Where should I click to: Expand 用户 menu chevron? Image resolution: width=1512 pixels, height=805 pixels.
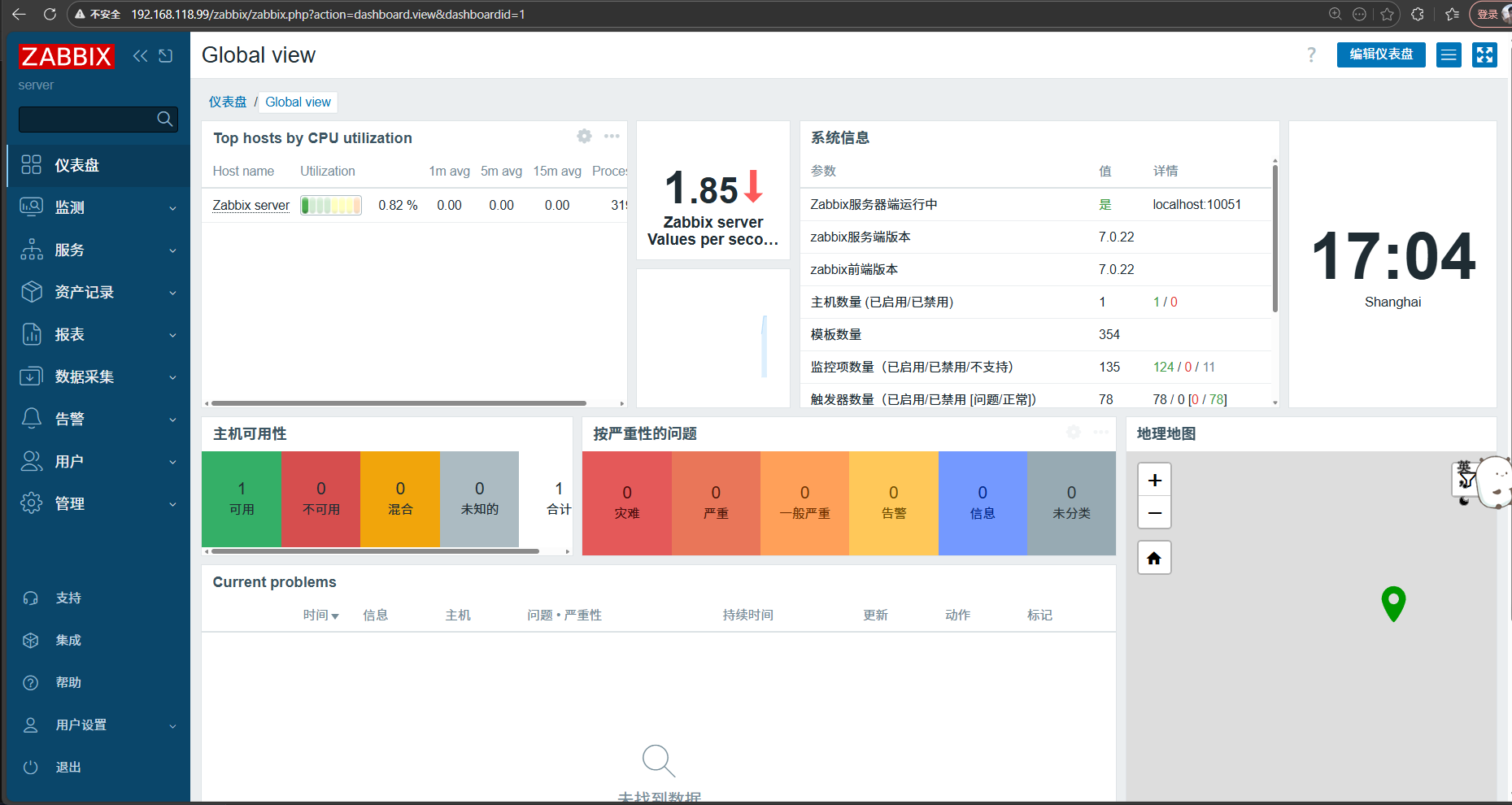pos(172,462)
